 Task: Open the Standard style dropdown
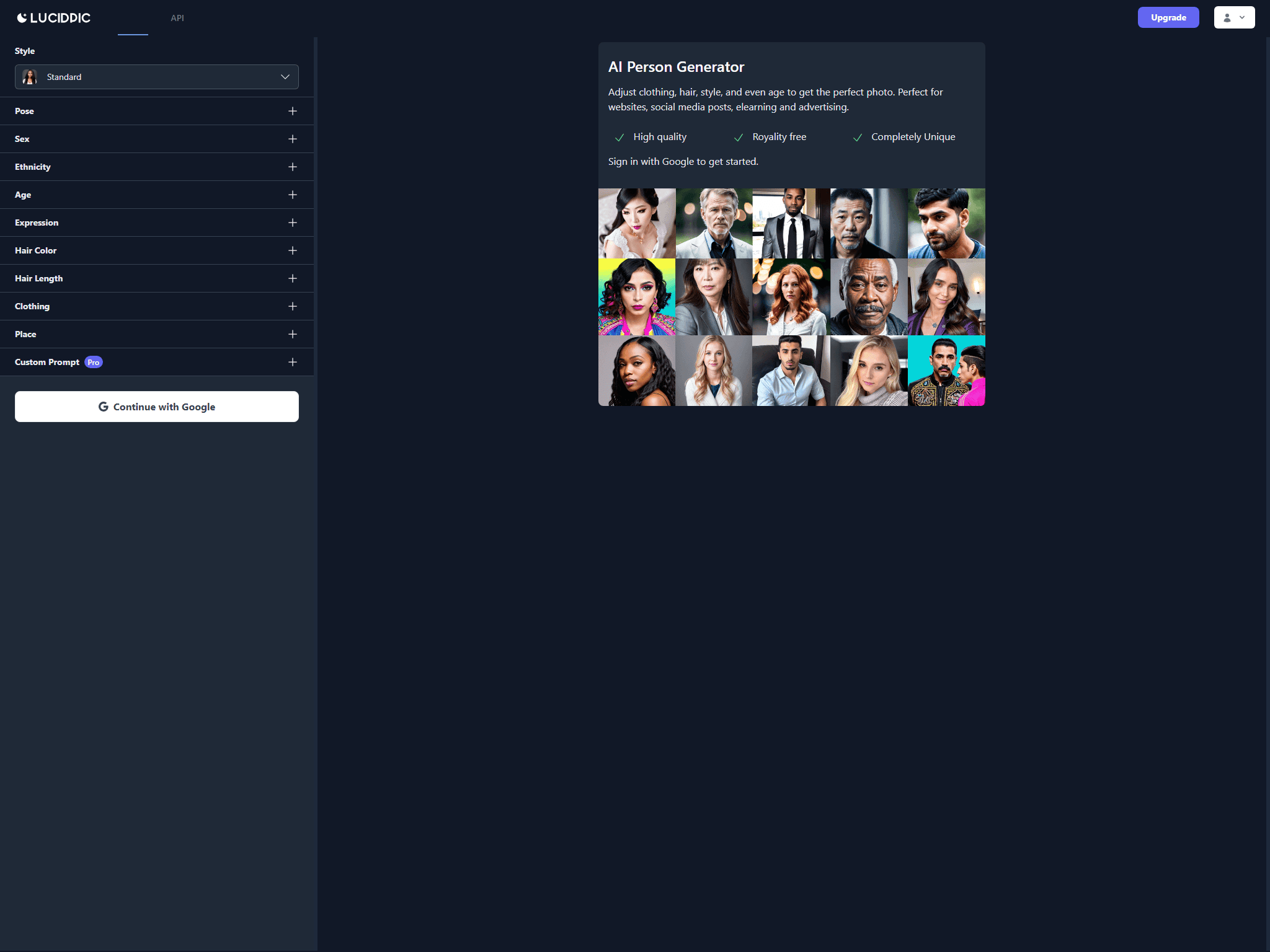(157, 77)
